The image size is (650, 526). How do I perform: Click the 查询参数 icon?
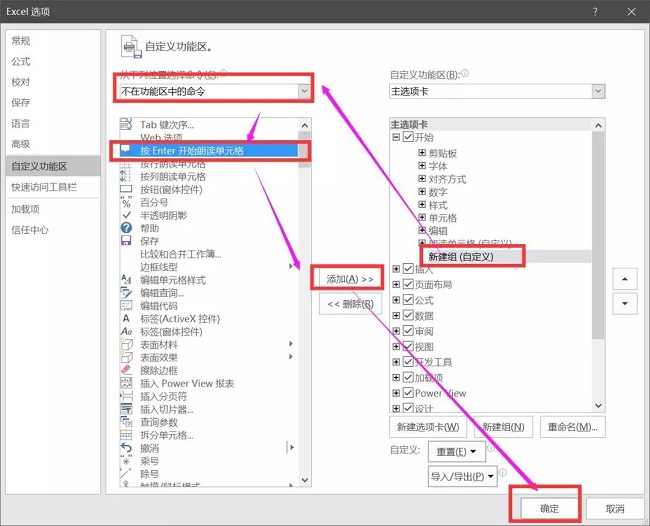pos(126,422)
